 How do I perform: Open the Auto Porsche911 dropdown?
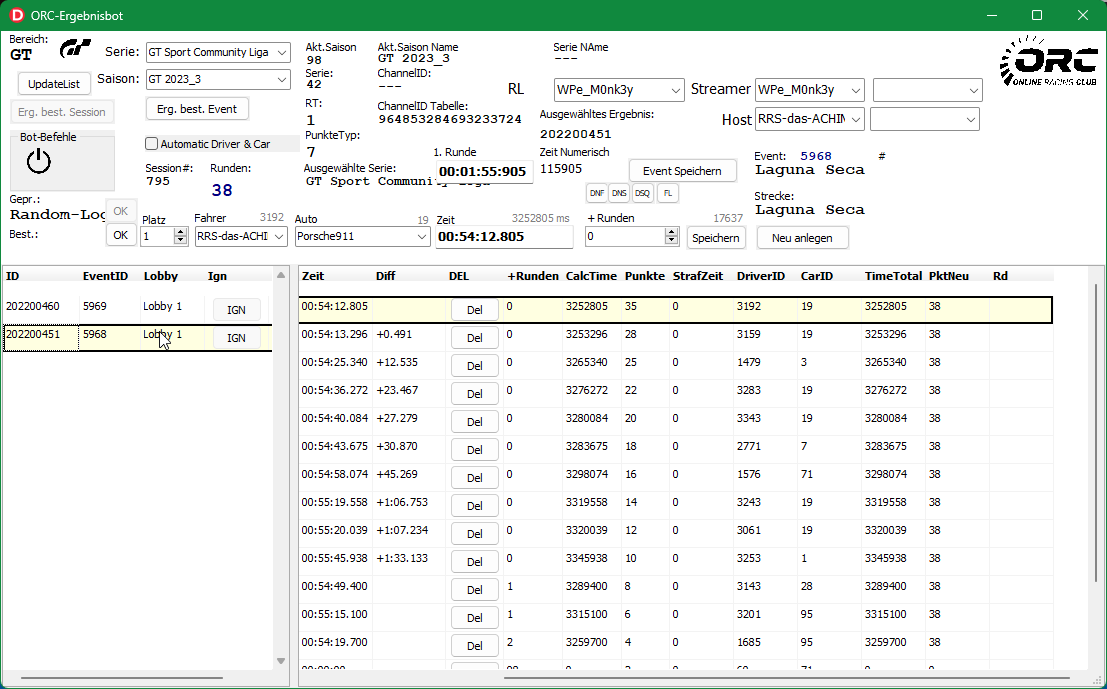pyautogui.click(x=421, y=237)
